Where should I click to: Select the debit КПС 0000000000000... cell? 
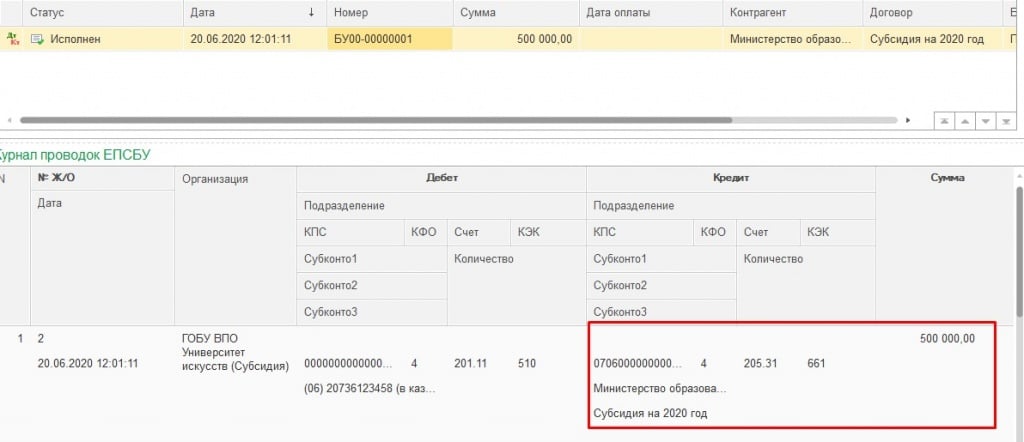[x=348, y=364]
